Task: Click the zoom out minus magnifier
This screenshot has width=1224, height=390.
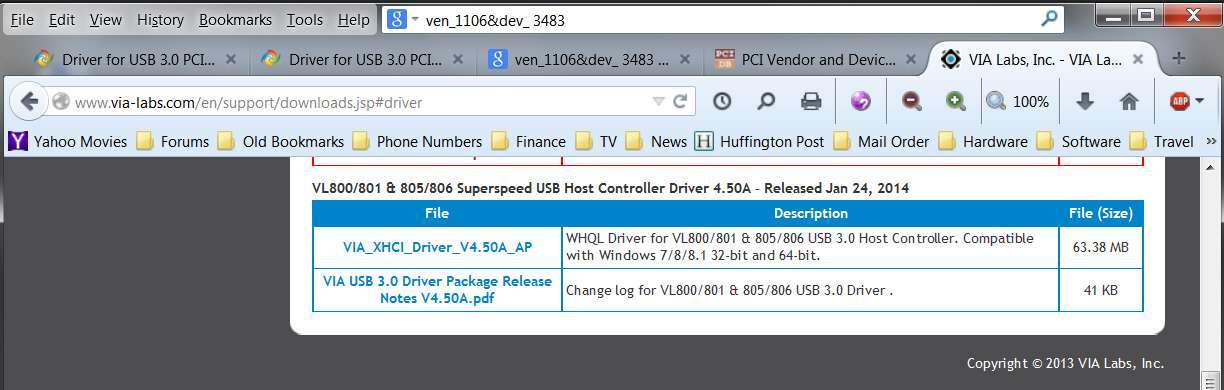Action: point(911,101)
